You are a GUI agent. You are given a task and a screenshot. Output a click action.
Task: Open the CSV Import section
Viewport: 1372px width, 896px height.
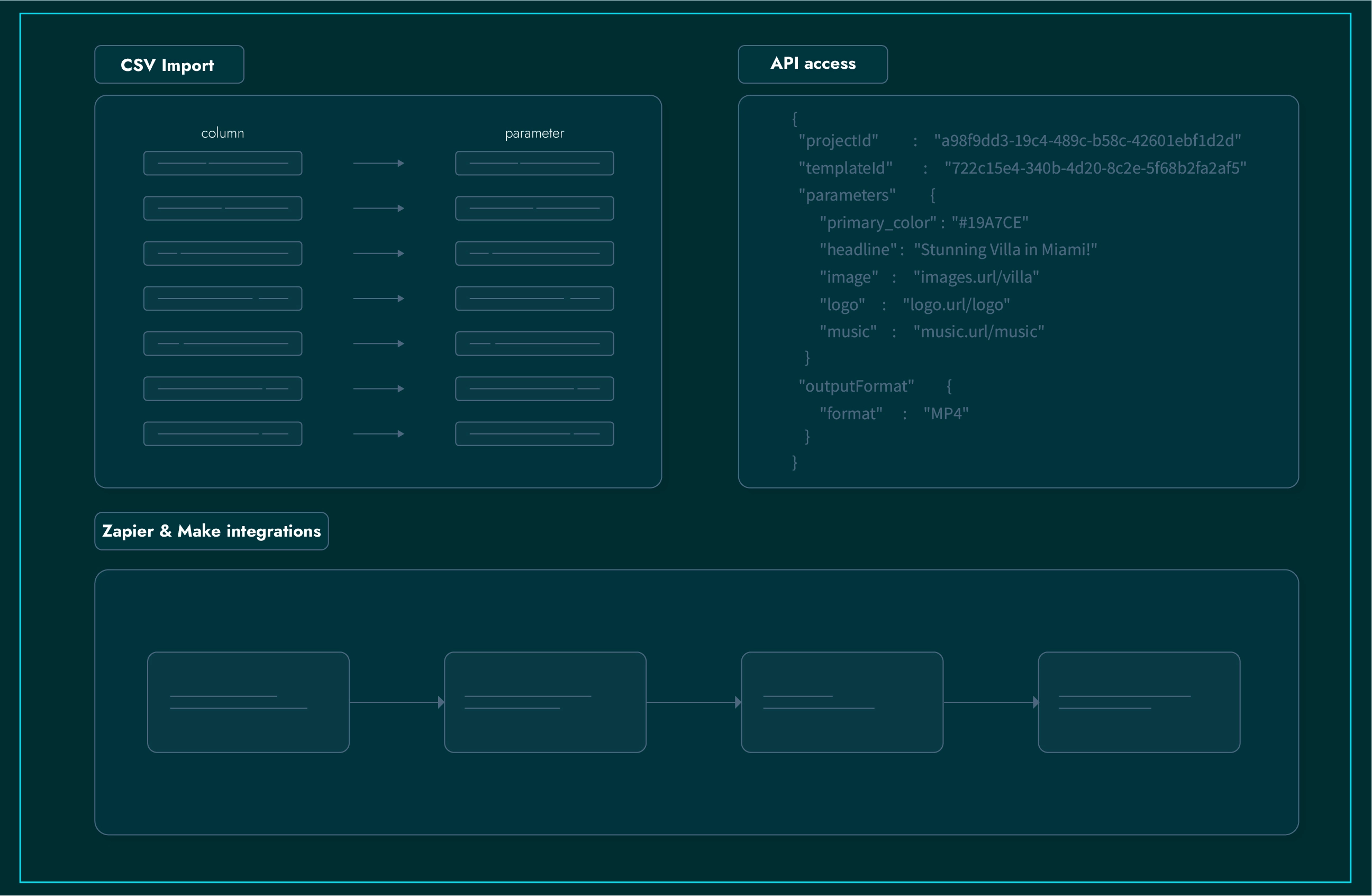168,65
